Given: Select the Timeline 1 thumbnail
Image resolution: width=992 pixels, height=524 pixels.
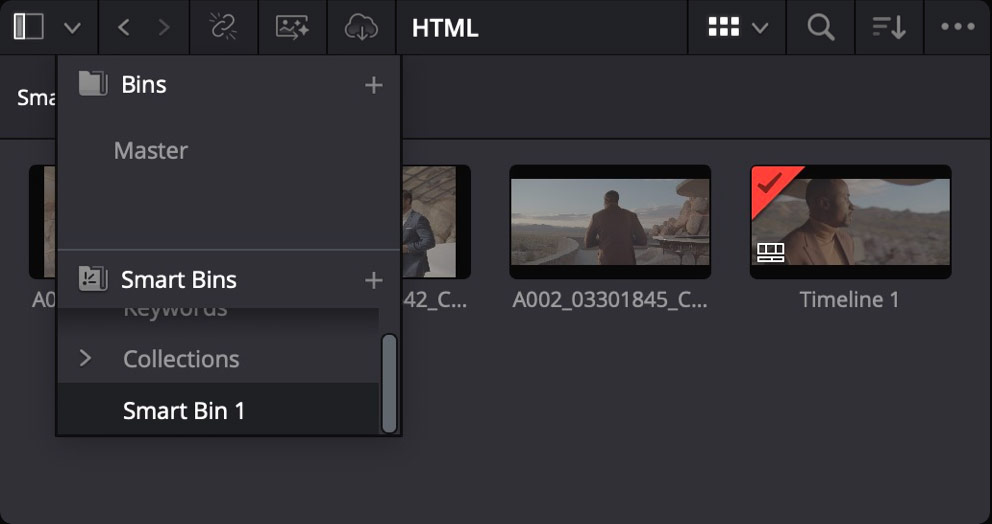Looking at the screenshot, I should [x=850, y=221].
